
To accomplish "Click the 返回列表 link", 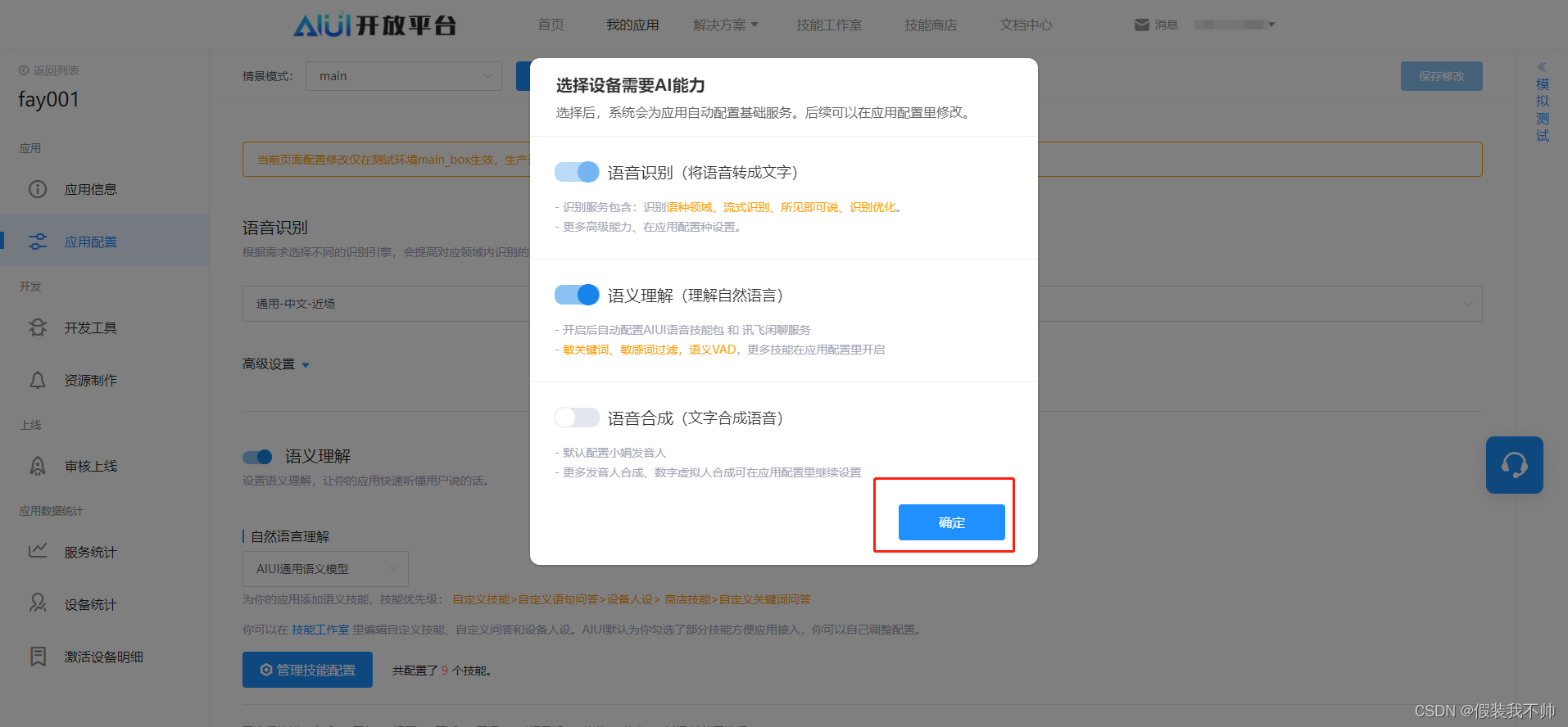I will point(57,70).
